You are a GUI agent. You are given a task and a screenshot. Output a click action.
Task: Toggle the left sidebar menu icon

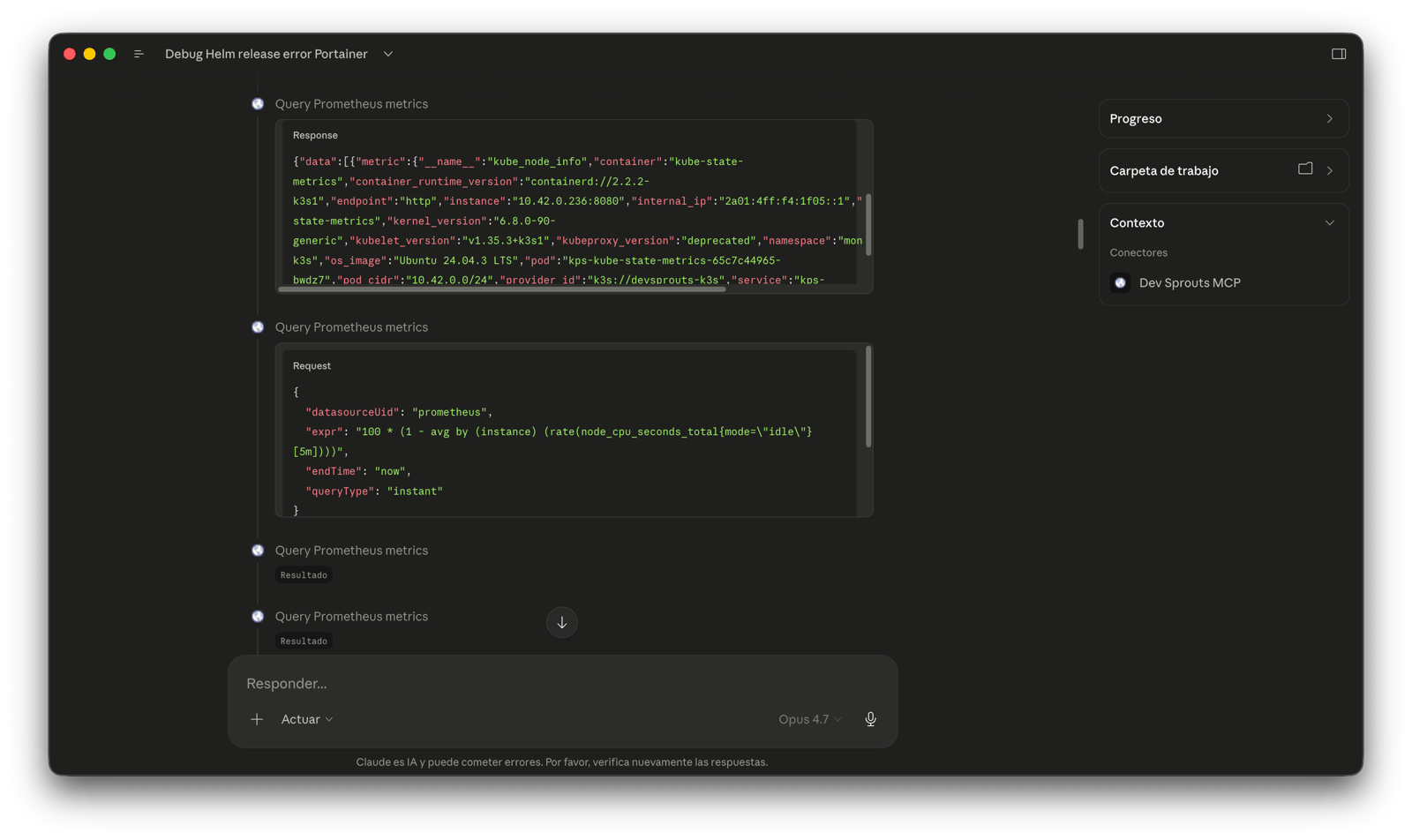pos(139,54)
